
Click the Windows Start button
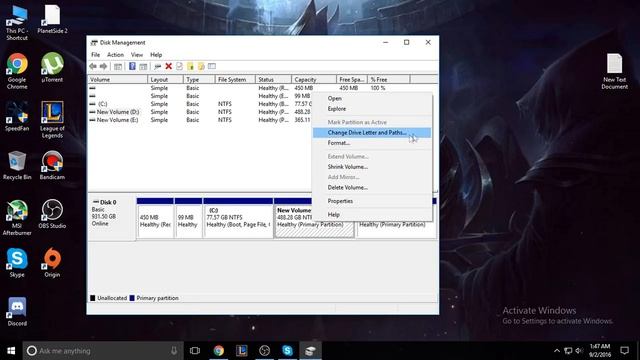click(x=11, y=351)
